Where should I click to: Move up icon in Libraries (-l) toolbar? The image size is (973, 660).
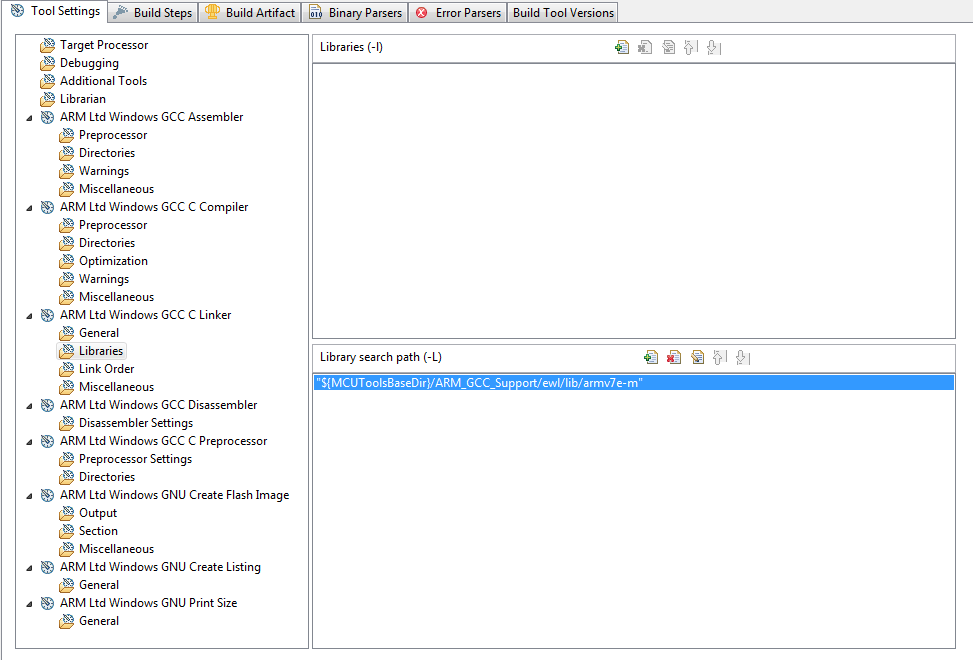pyautogui.click(x=690, y=47)
